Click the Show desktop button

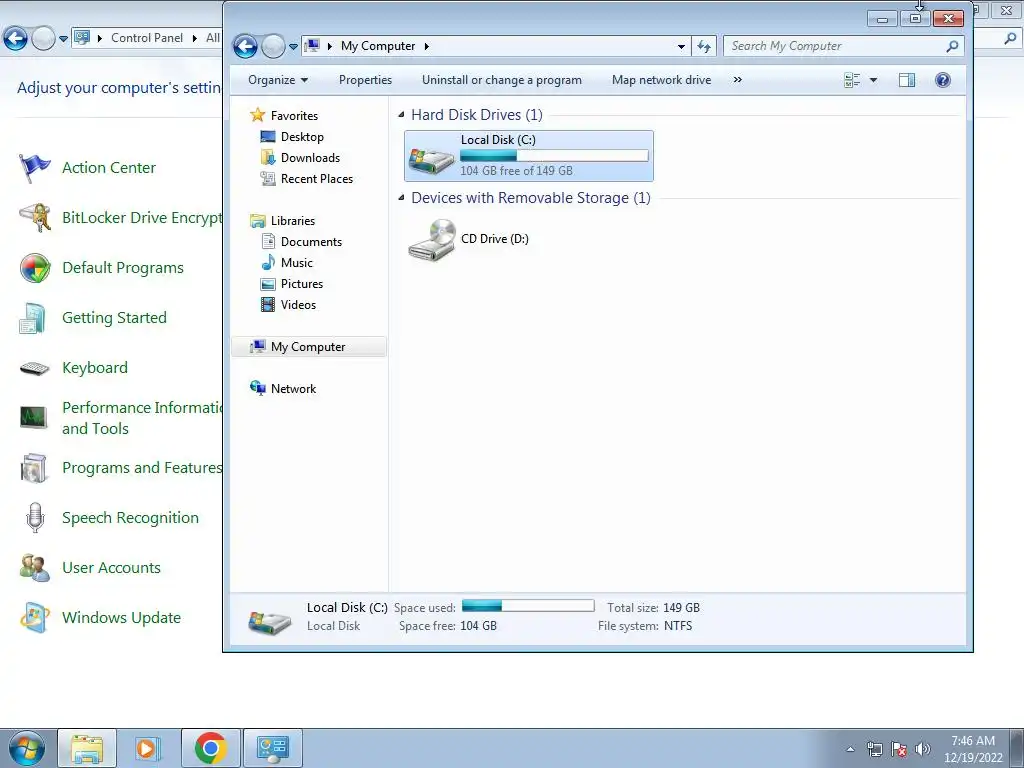click(x=1017, y=748)
